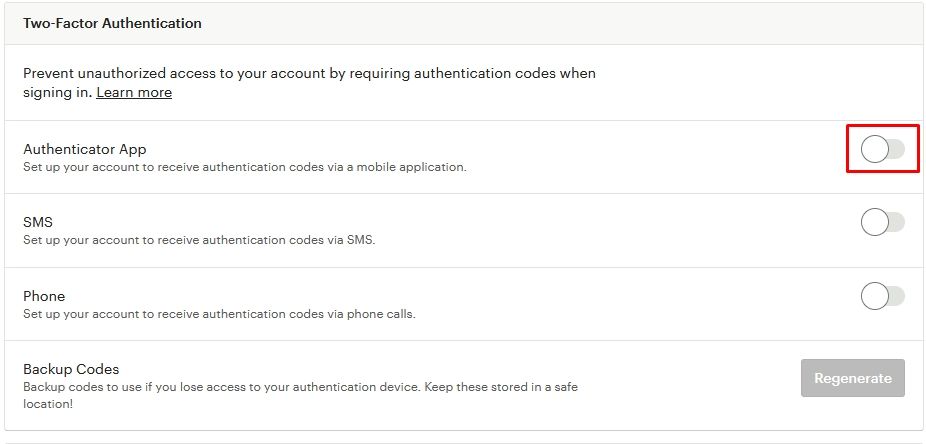Turn on SMS authentication switch
Image resolution: width=926 pixels, height=444 pixels.
tap(882, 223)
